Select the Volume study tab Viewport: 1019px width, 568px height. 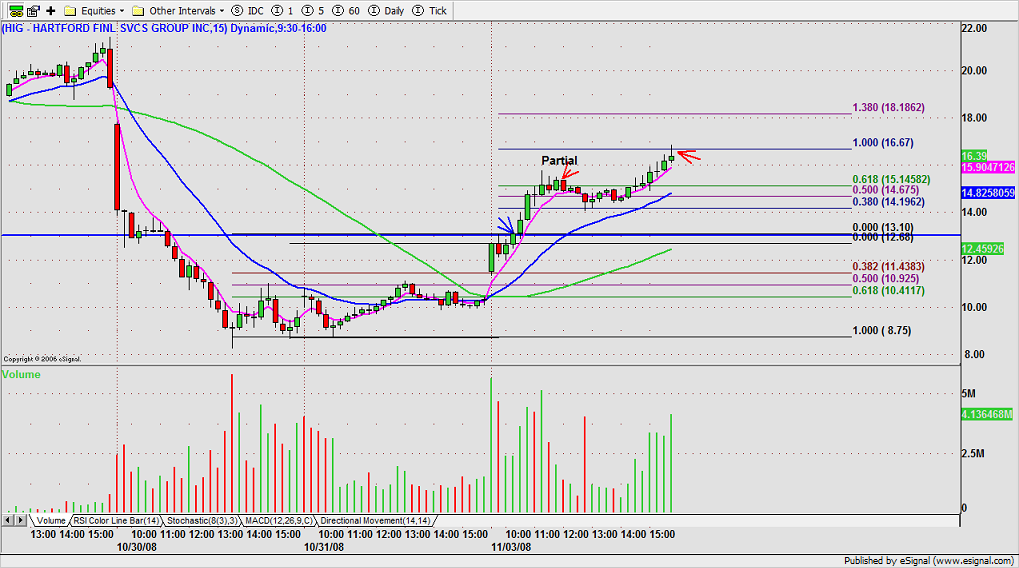click(x=50, y=521)
